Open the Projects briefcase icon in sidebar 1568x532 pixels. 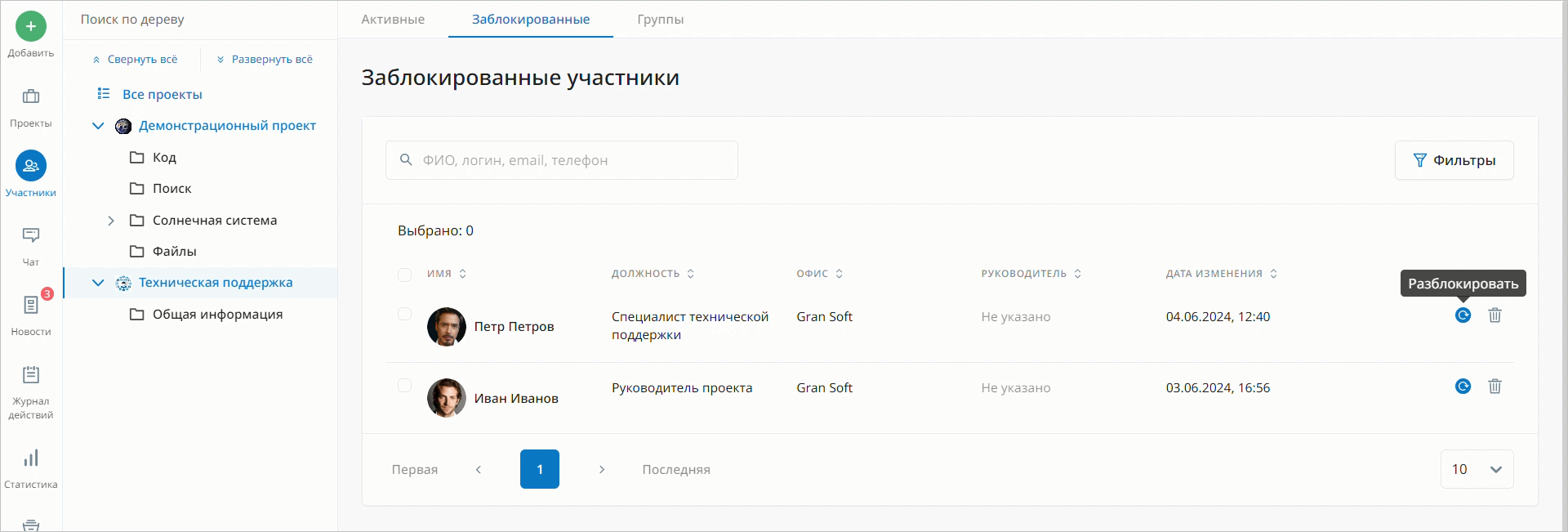coord(31,96)
